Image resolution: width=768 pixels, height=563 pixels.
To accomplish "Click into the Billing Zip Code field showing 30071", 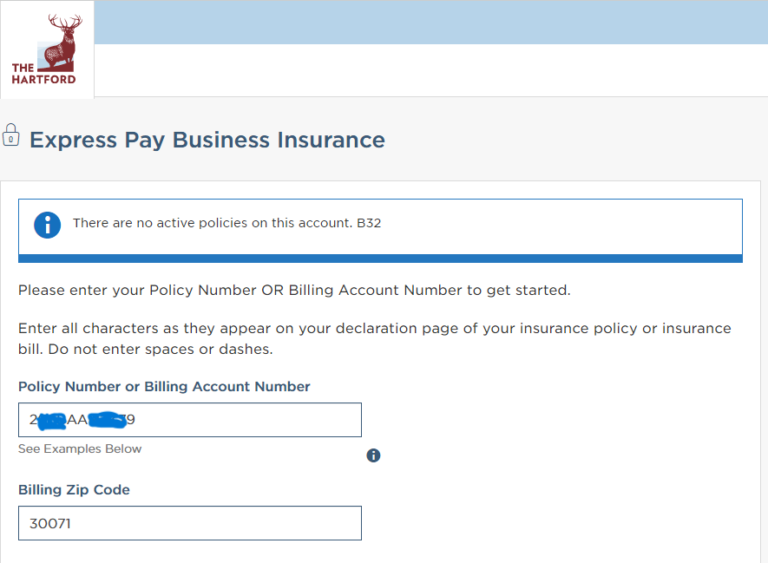I will [x=189, y=523].
